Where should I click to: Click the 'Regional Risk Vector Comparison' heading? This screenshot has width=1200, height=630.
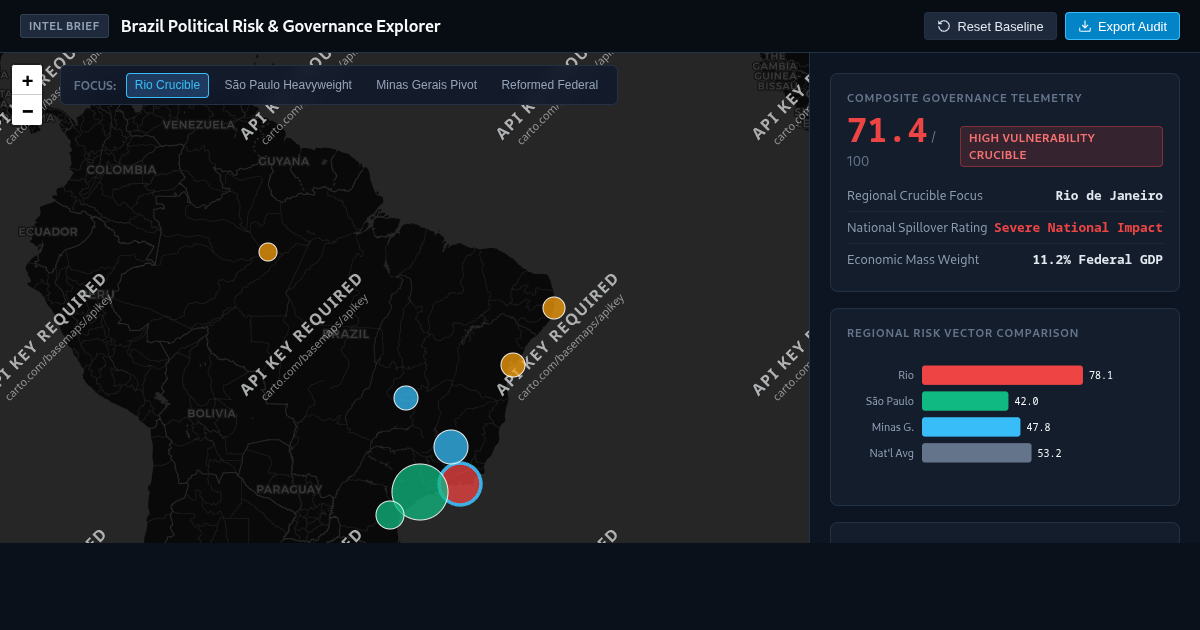click(x=963, y=333)
